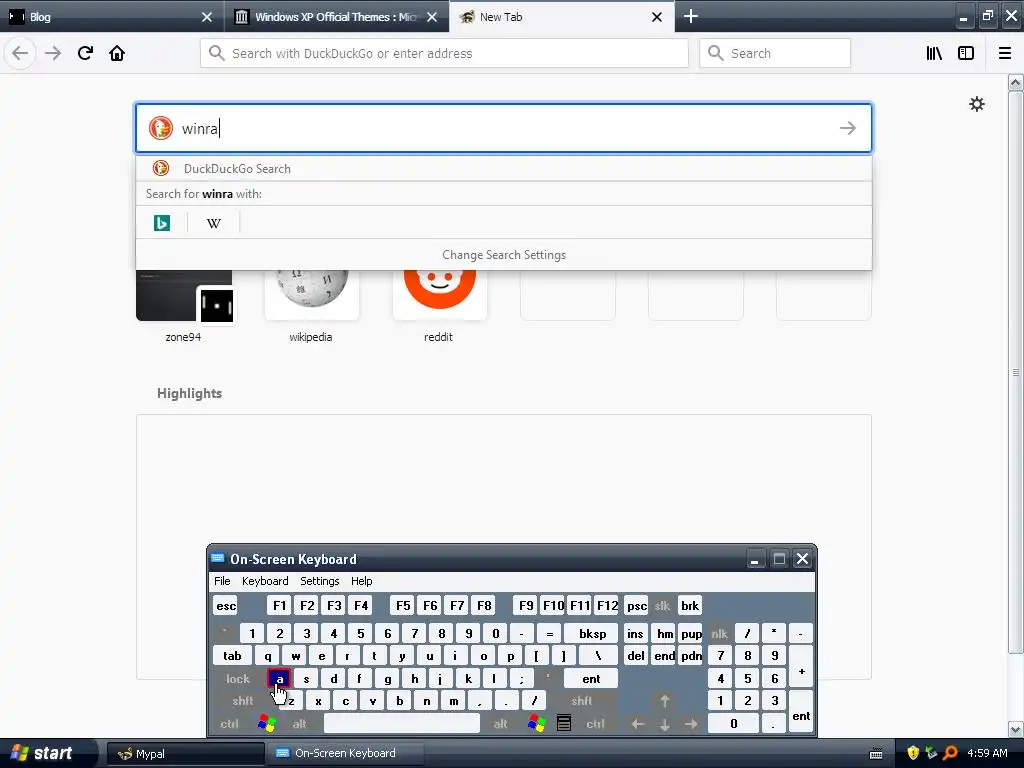1024x768 pixels.
Task: Toggle the left shft key
Action: [242, 701]
